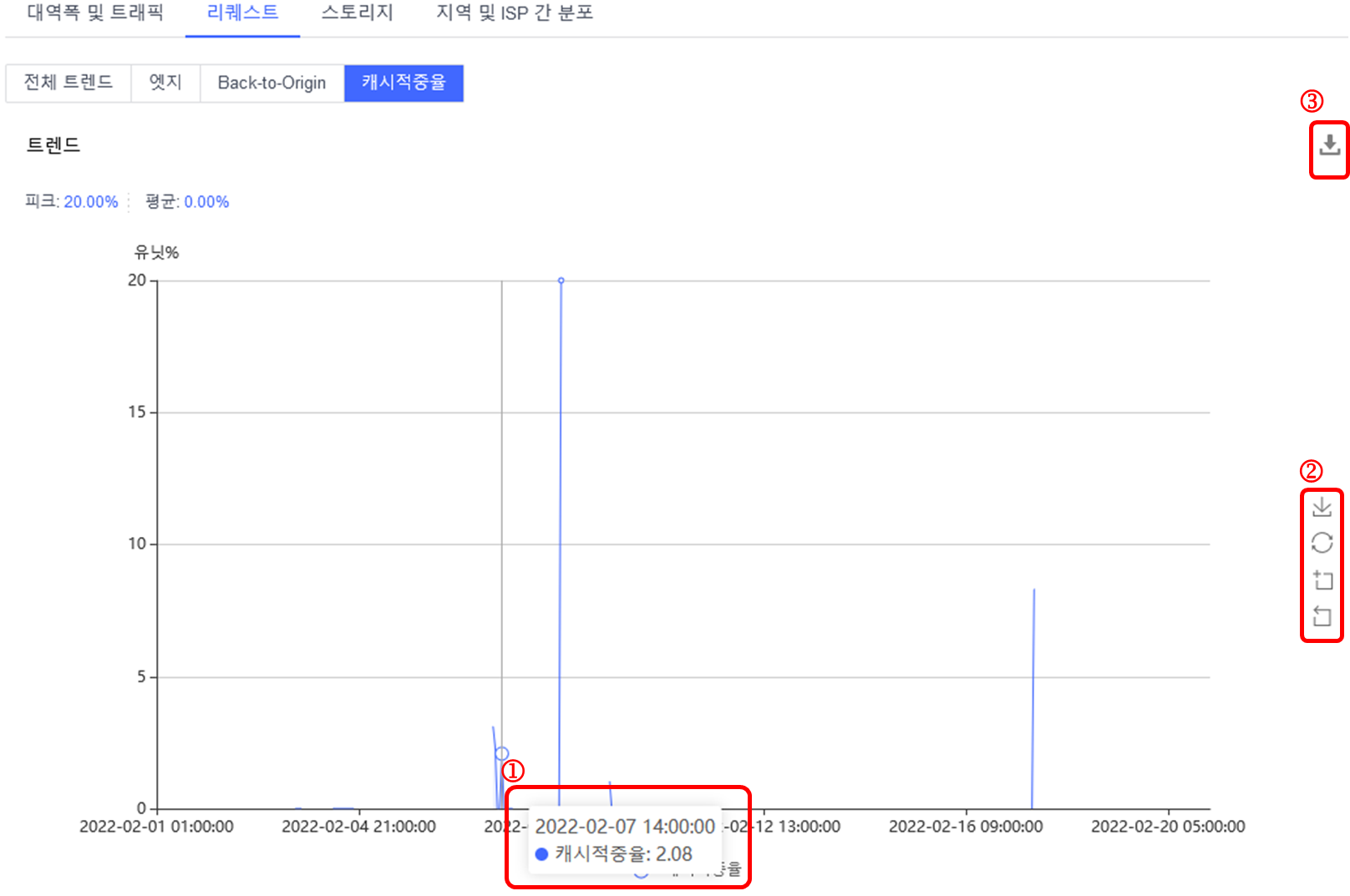Click the peak value 20.00%
1350x896 pixels.
click(91, 202)
